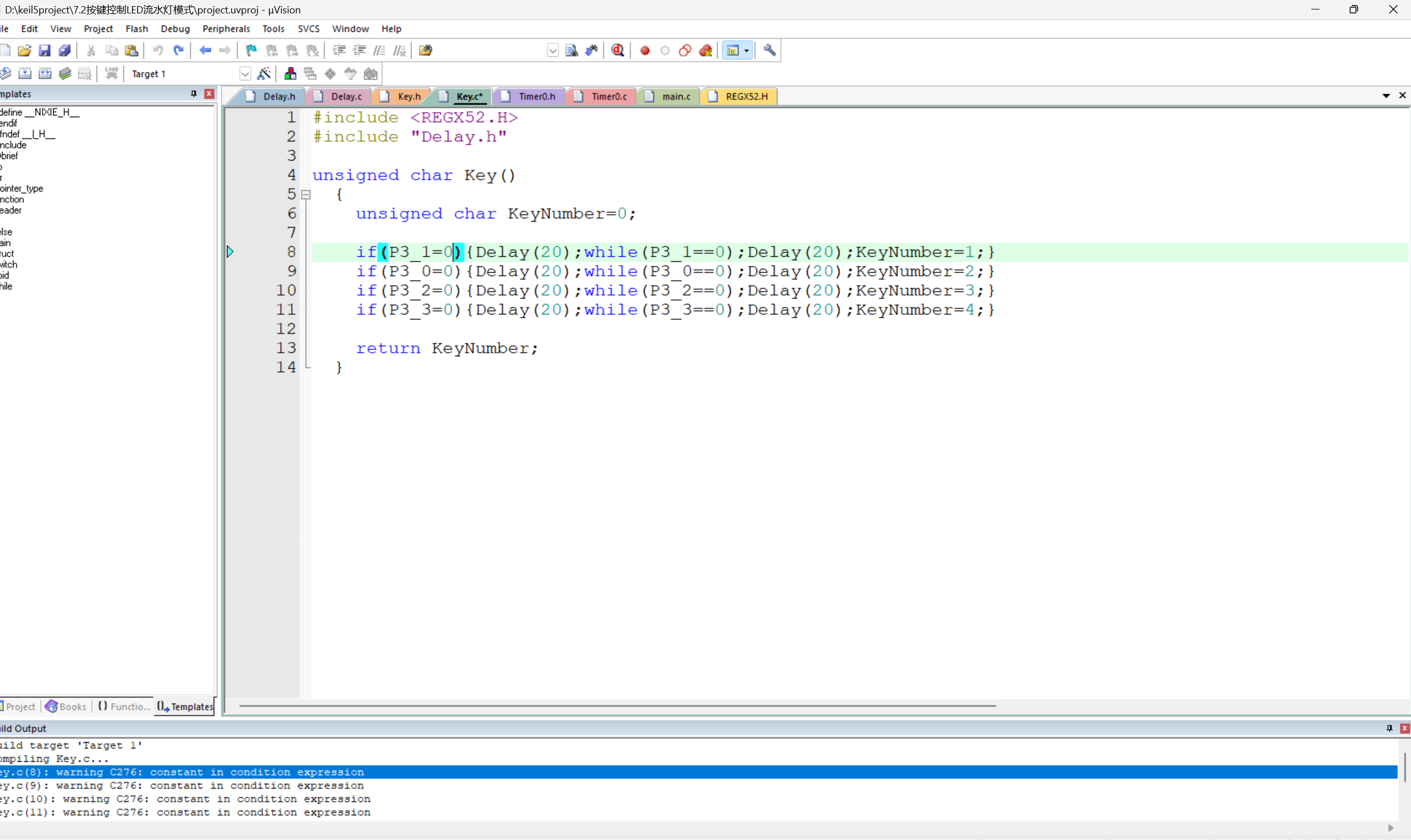This screenshot has height=840, width=1411.
Task: Open the editor tab list dropdown arrow
Action: pos(1386,96)
